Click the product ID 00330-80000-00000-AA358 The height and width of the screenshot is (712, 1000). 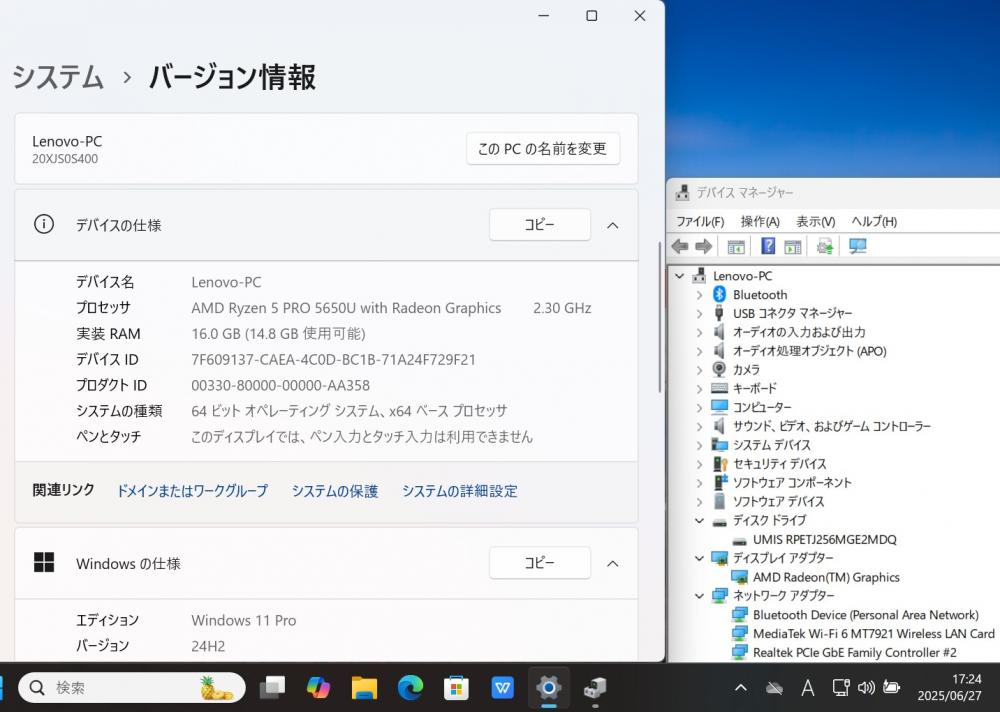click(x=281, y=385)
